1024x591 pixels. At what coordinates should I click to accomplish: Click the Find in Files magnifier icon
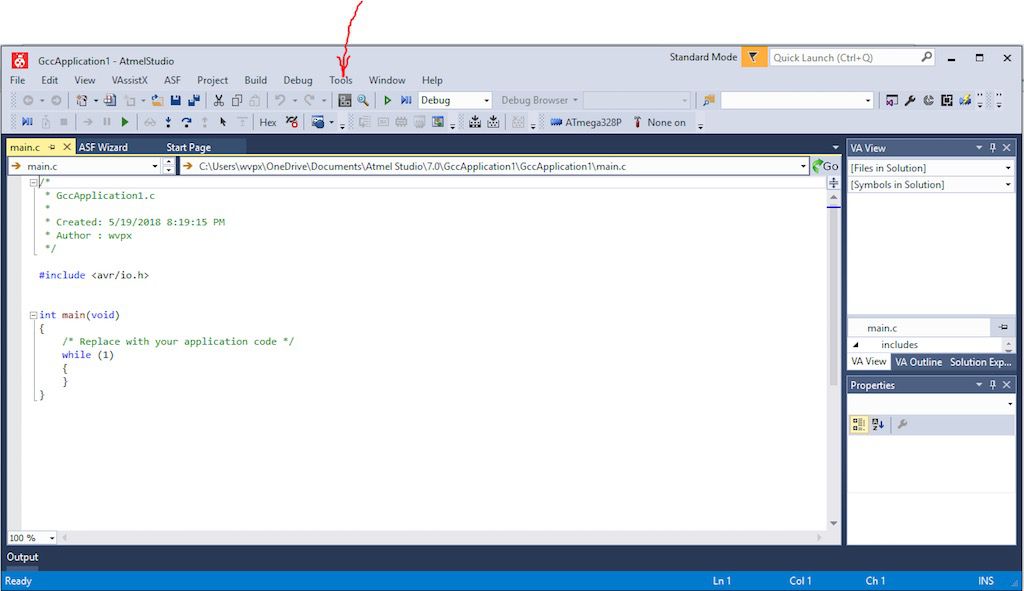pyautogui.click(x=363, y=101)
